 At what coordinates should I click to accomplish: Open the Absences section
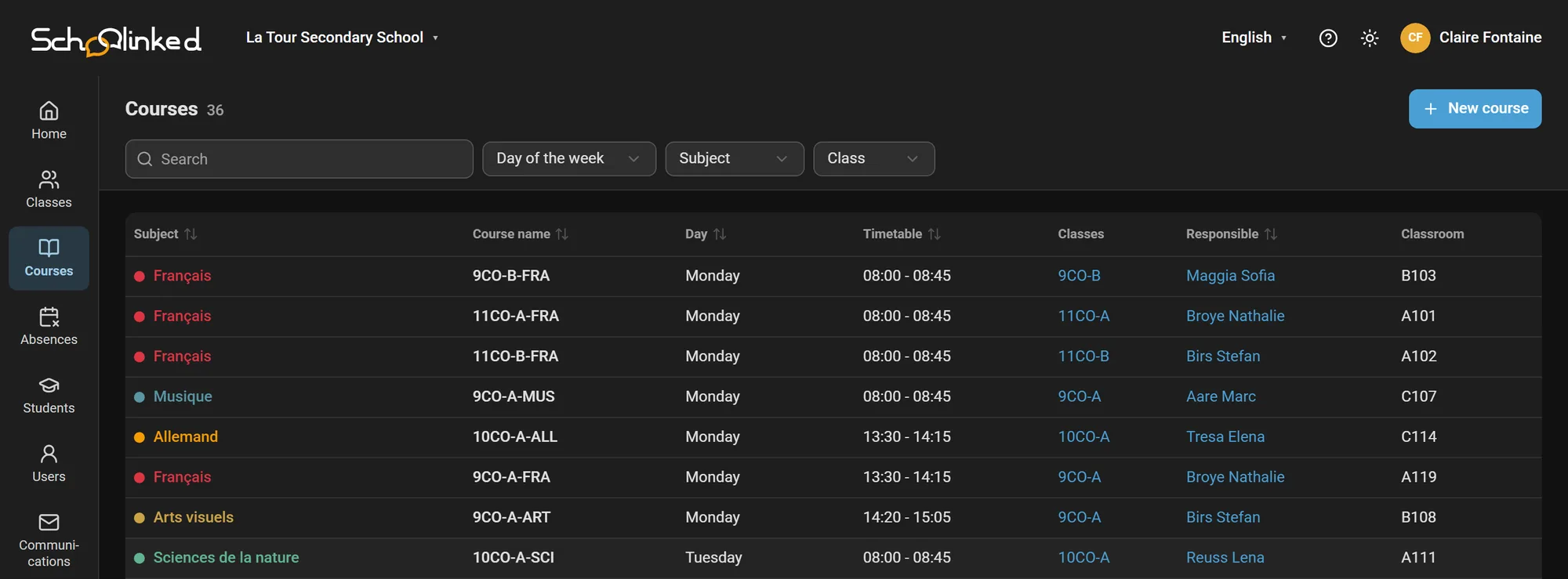pyautogui.click(x=49, y=327)
